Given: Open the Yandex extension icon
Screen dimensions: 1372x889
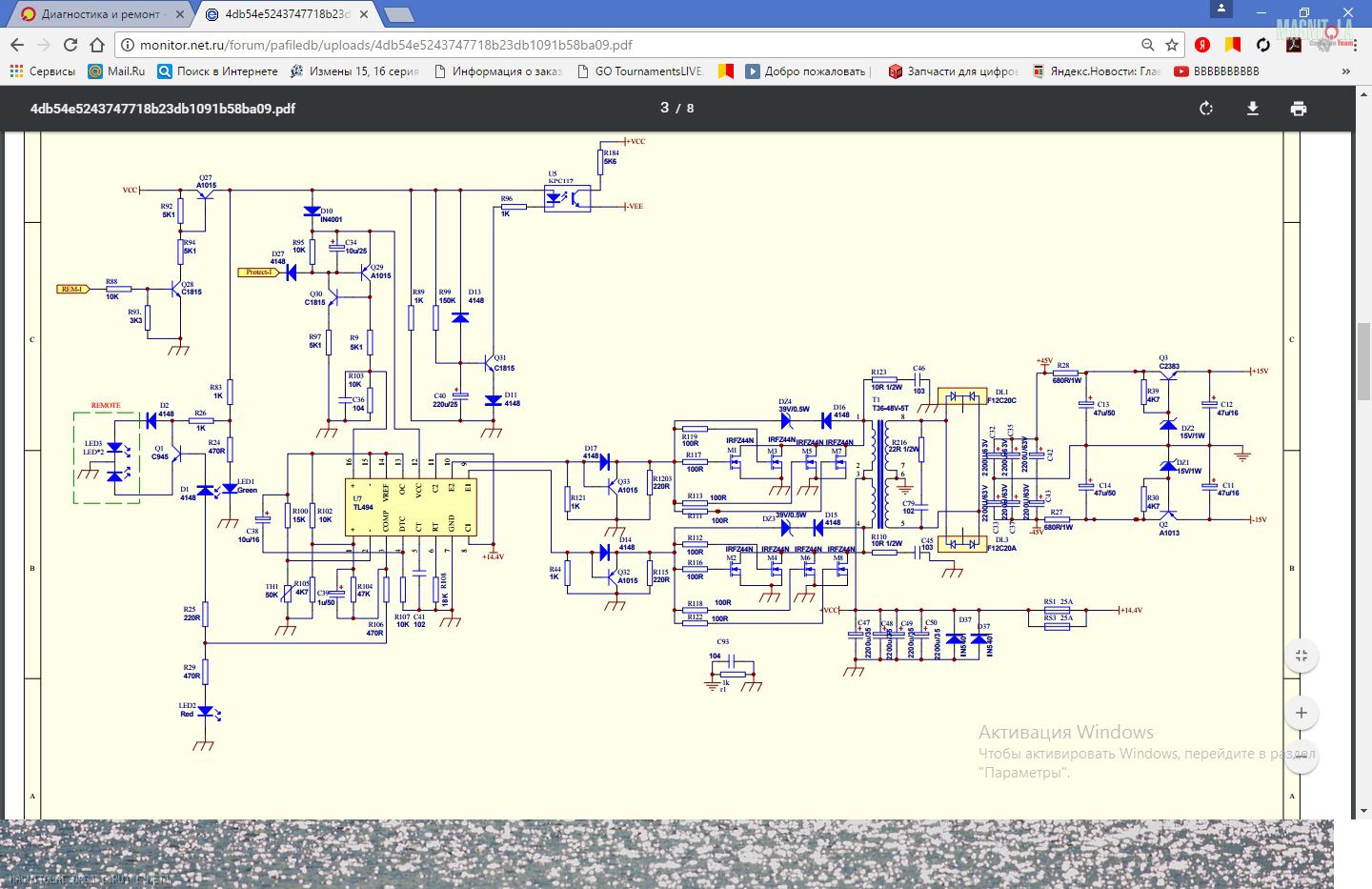Looking at the screenshot, I should pos(1202,45).
